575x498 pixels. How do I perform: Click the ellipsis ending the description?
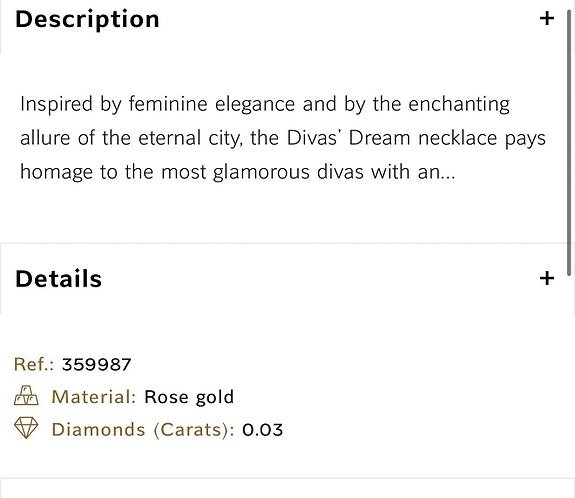pyautogui.click(x=448, y=177)
